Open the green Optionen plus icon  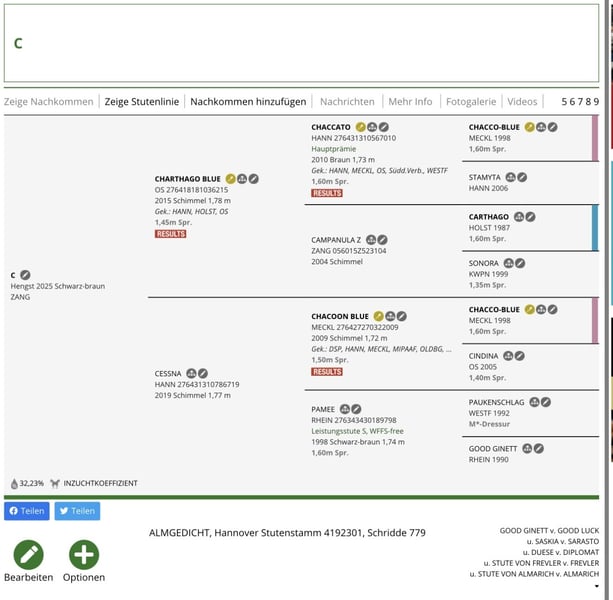[x=84, y=554]
